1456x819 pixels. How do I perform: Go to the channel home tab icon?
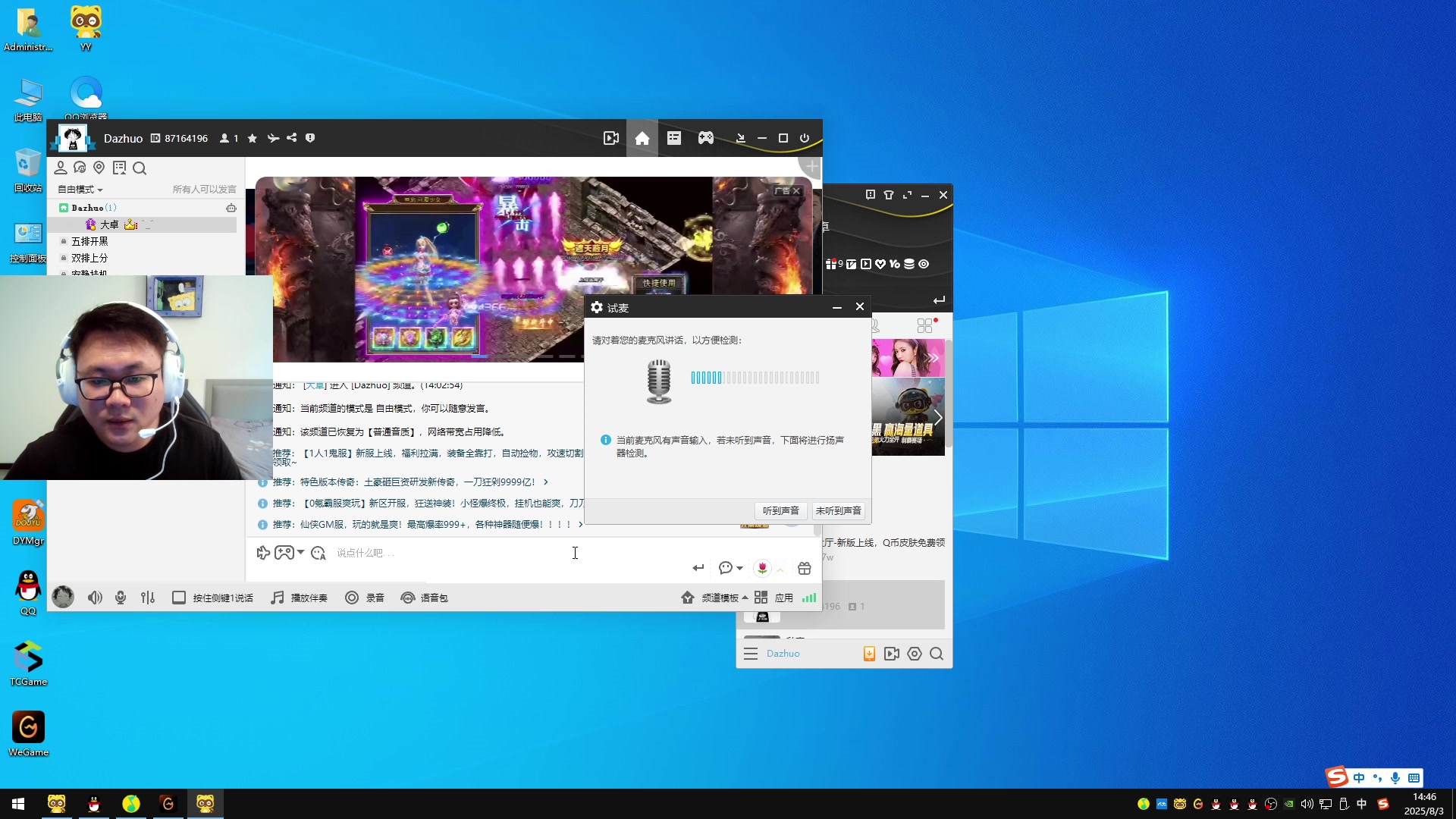pyautogui.click(x=642, y=138)
